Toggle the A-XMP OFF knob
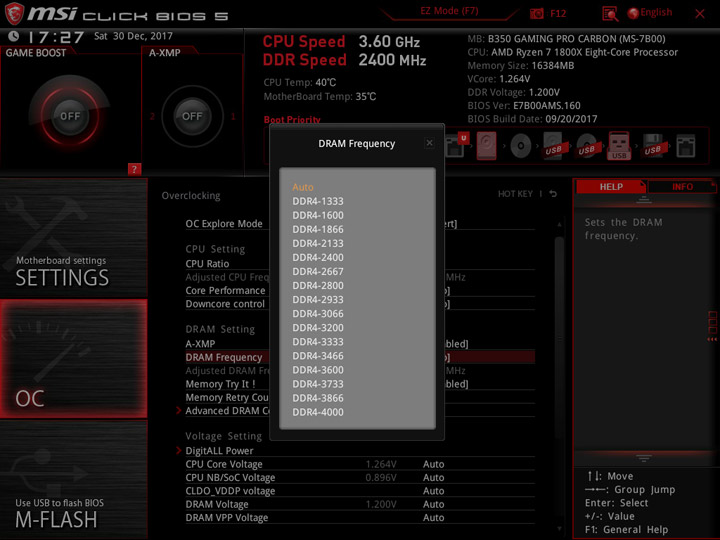Screen dimensions: 720x540 coord(192,116)
